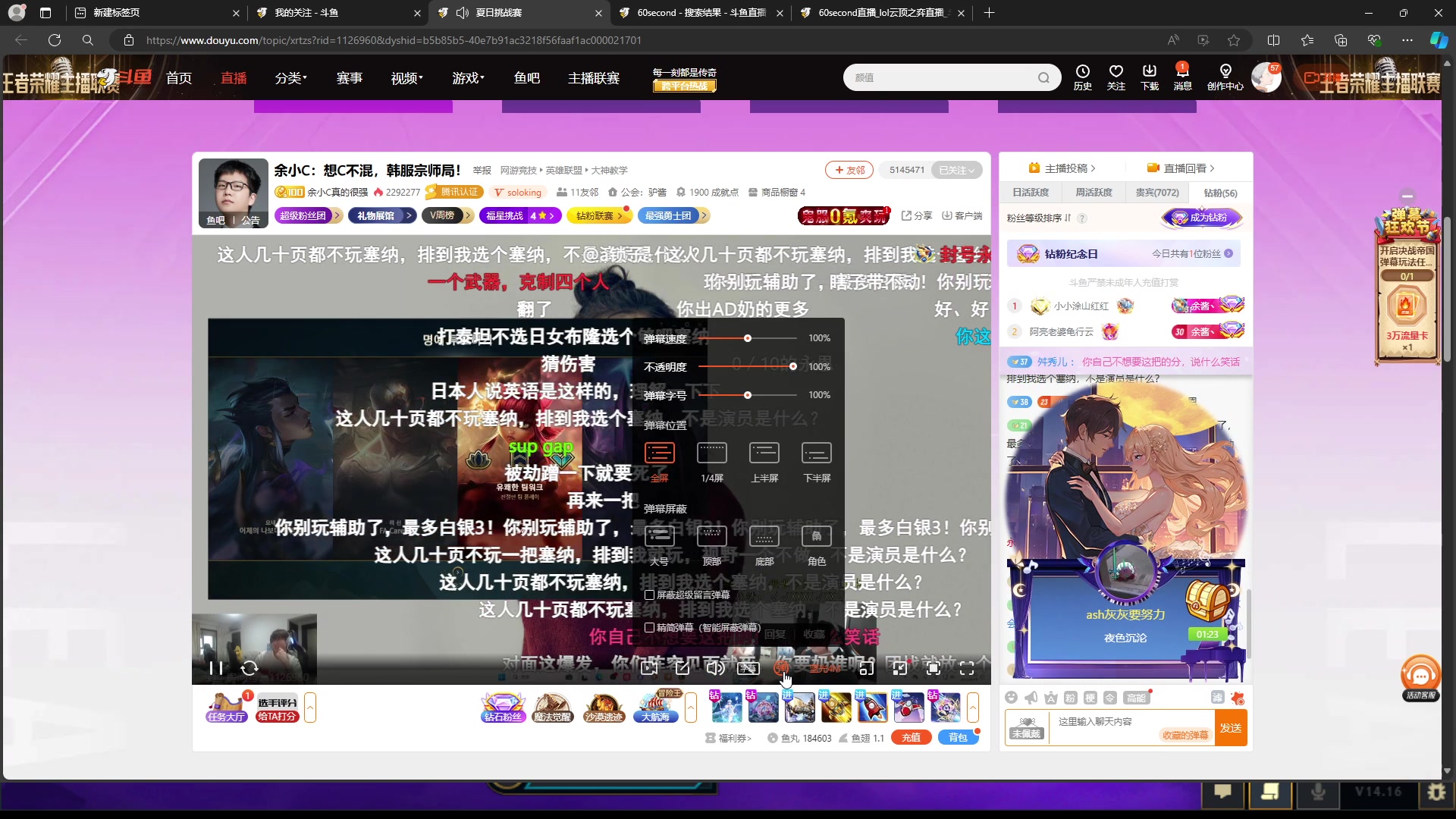Open 背包 backpack button
1456x819 pixels.
click(959, 738)
